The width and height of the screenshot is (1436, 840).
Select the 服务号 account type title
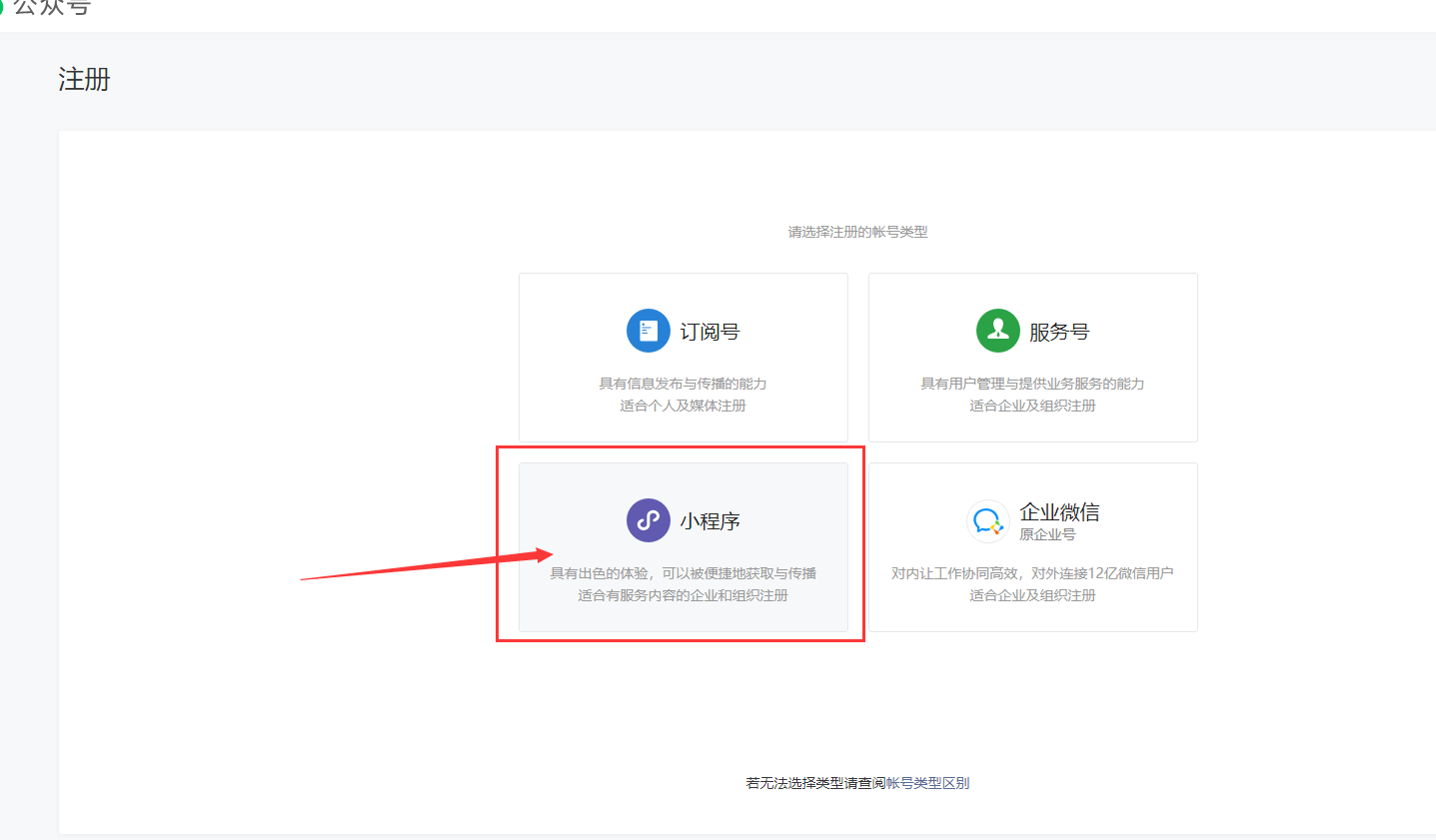click(1059, 332)
